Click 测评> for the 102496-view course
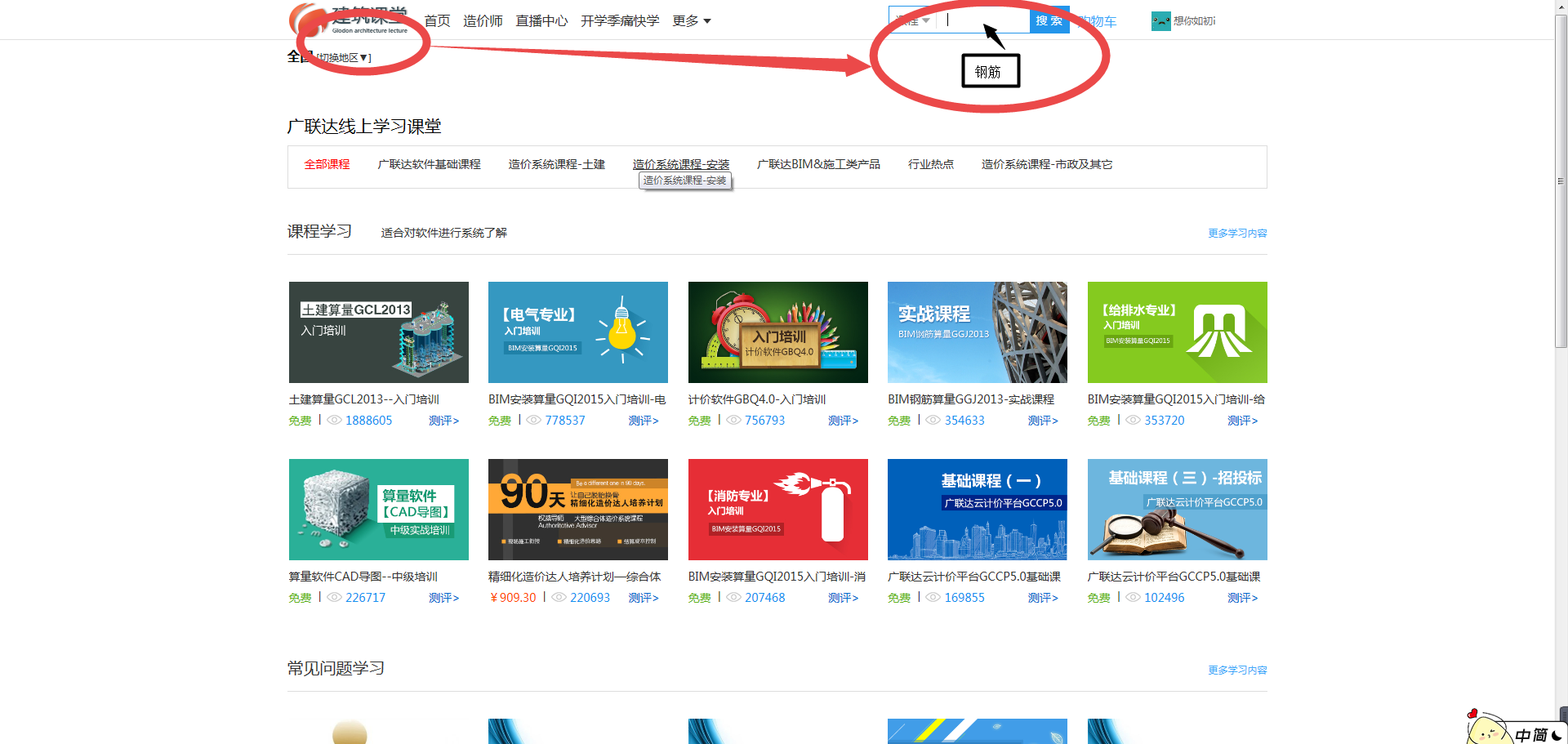The height and width of the screenshot is (744, 1568). [x=1243, y=598]
